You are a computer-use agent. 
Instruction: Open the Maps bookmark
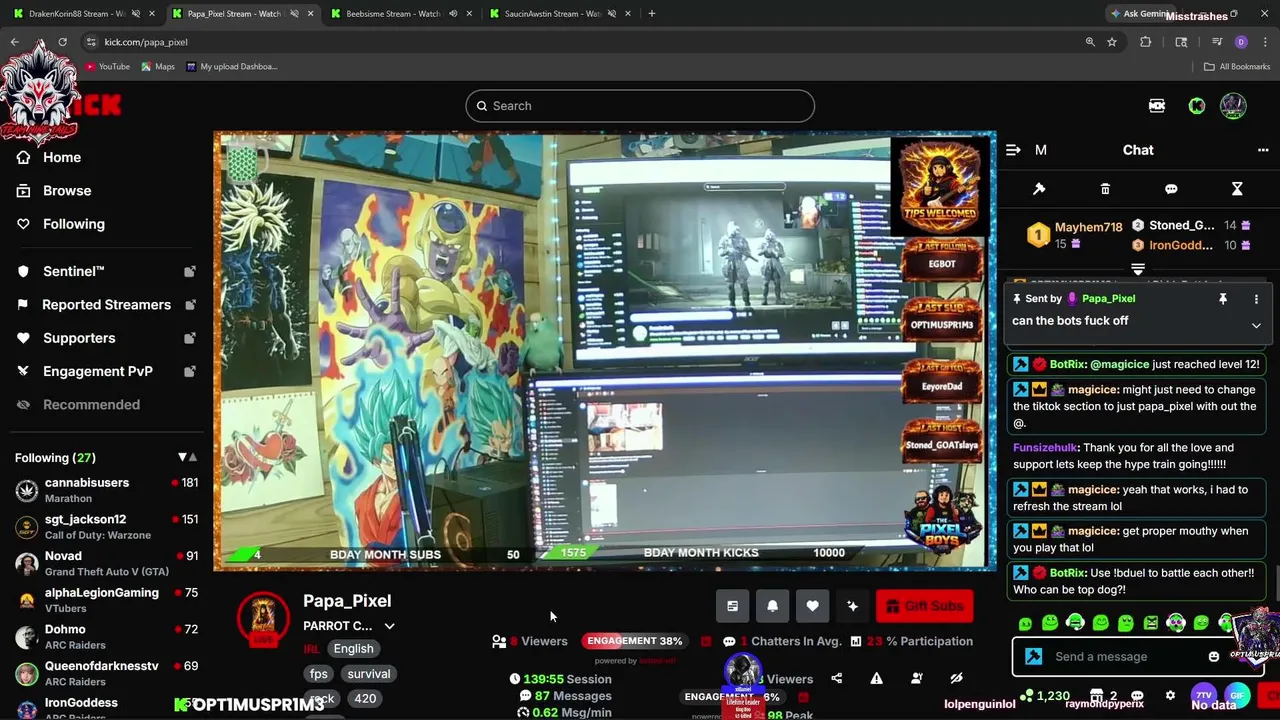158,67
